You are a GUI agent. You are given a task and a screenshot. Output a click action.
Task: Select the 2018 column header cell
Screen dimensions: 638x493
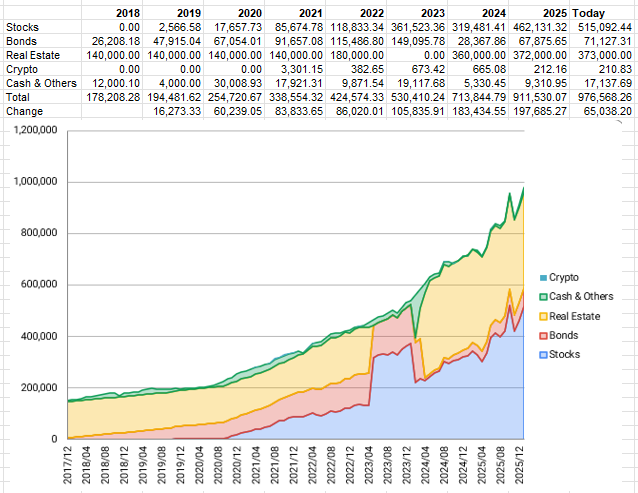128,12
